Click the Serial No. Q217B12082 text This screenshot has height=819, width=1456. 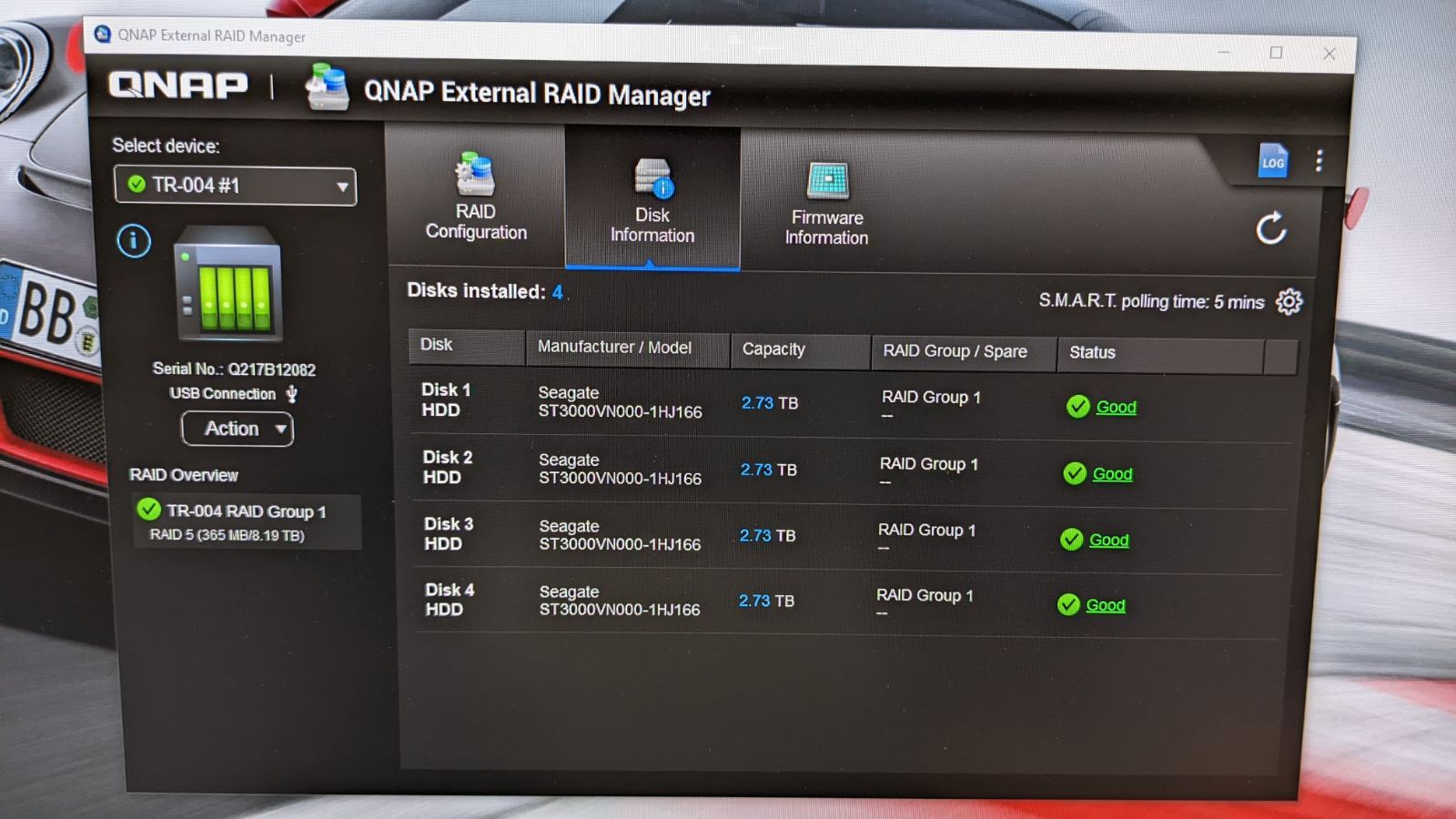pyautogui.click(x=234, y=369)
